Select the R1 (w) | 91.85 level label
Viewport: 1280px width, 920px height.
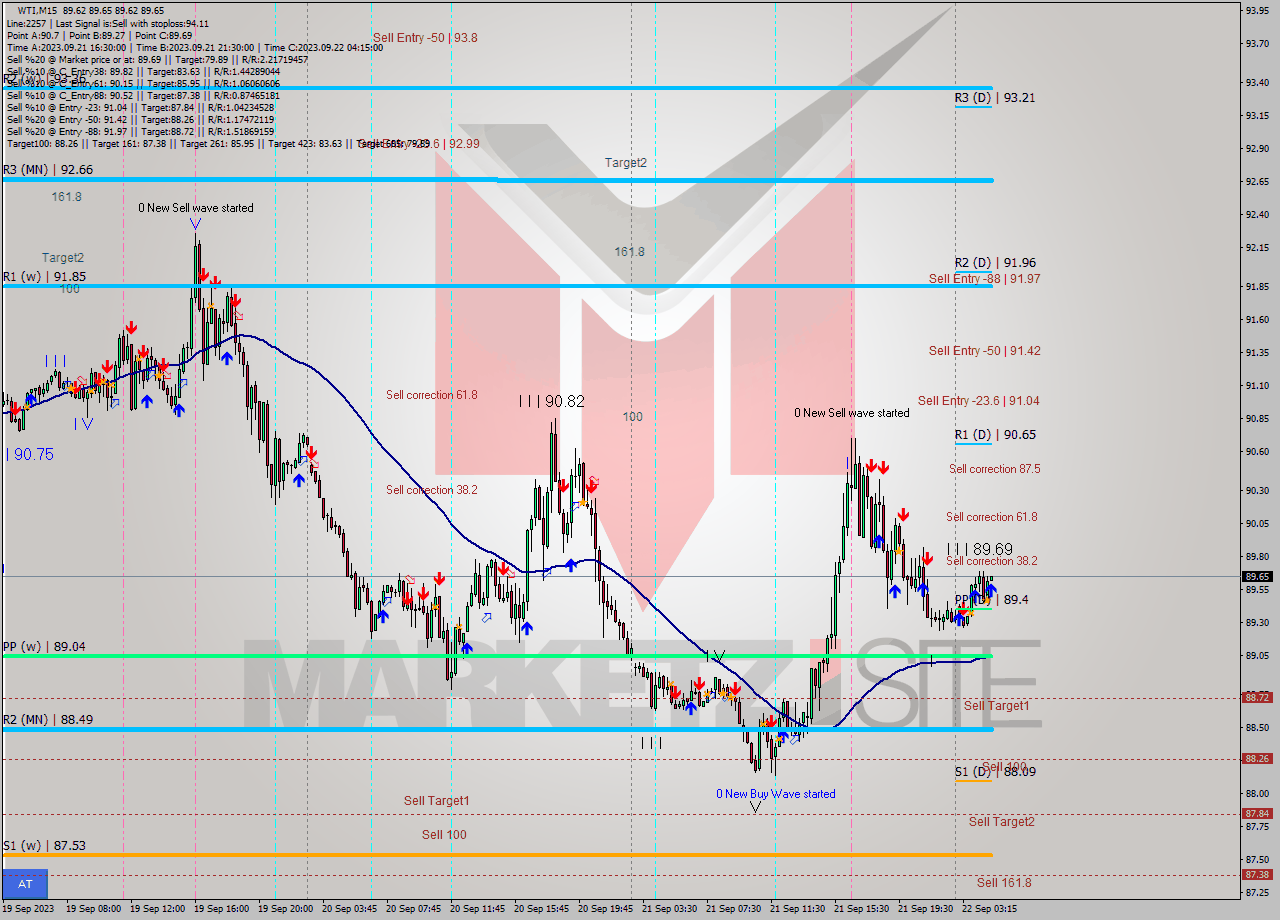(44, 277)
